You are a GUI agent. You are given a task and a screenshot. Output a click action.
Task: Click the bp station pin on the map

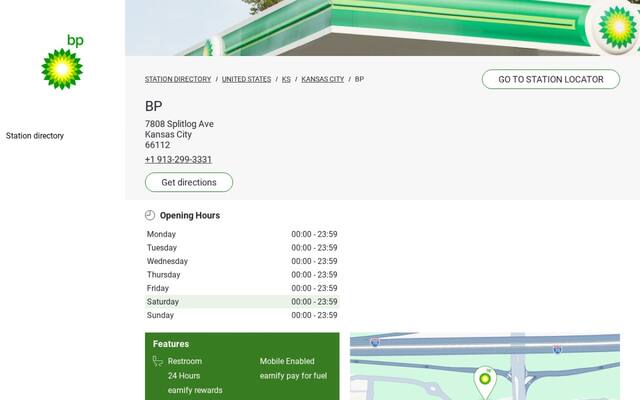coord(484,382)
